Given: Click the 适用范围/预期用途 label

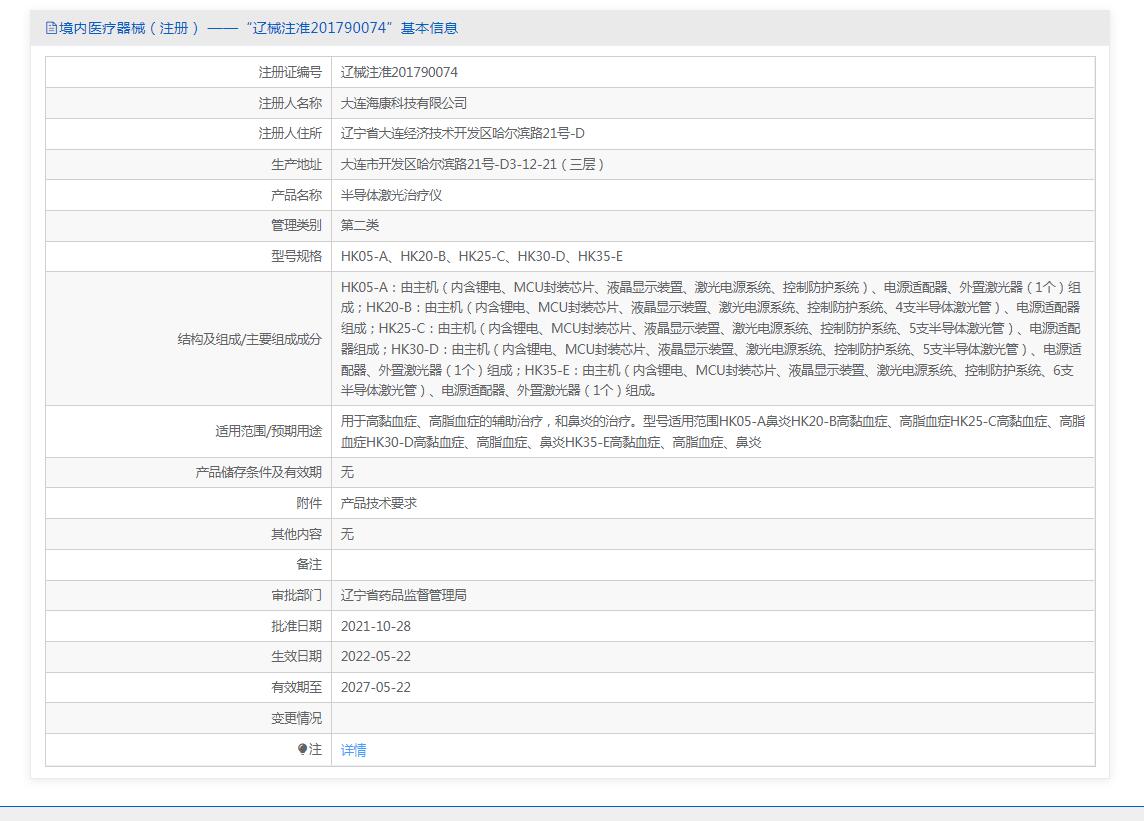Looking at the screenshot, I should click(268, 431).
